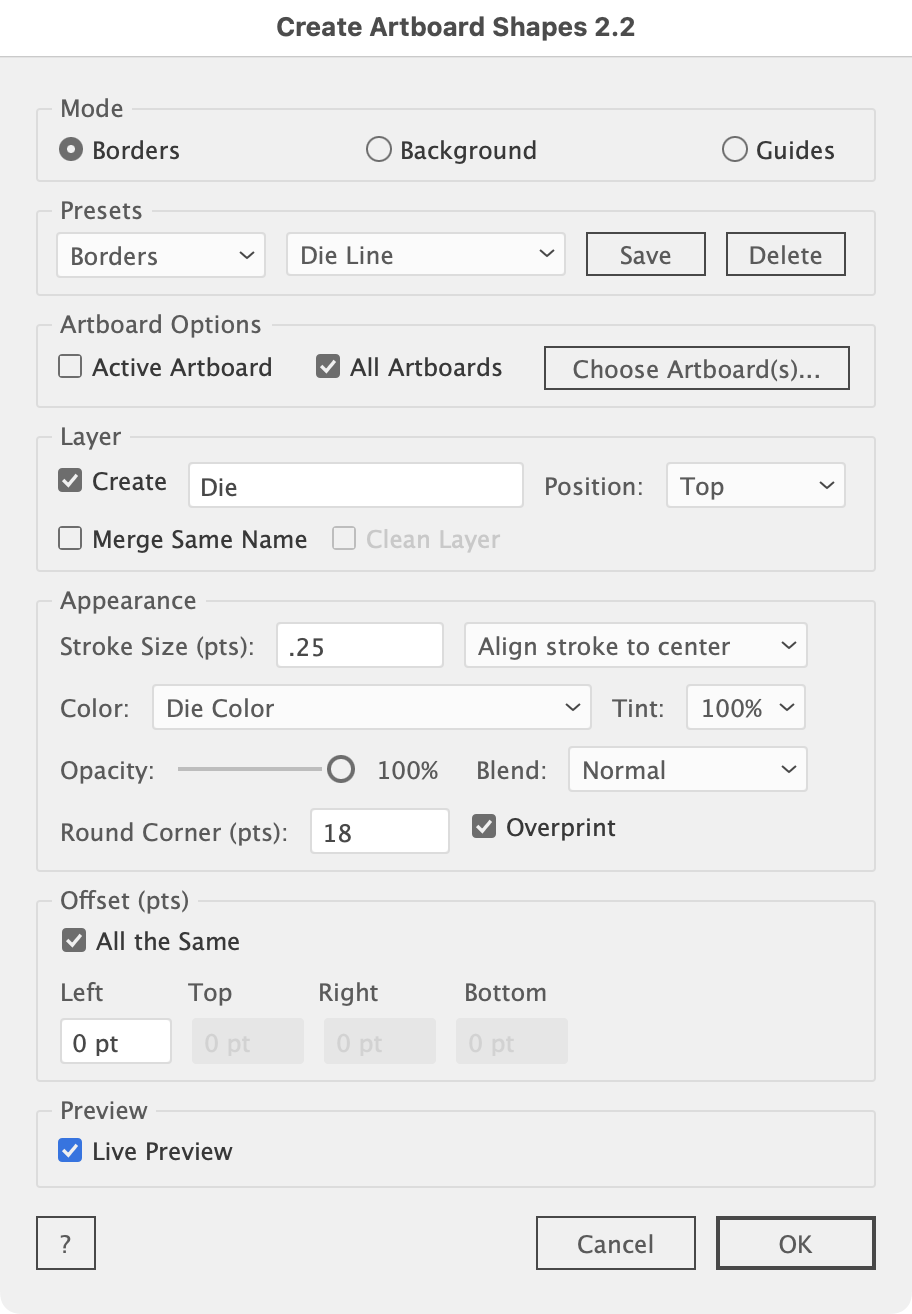The width and height of the screenshot is (912, 1314).
Task: Uncheck the All Artboards checkbox
Action: point(328,367)
